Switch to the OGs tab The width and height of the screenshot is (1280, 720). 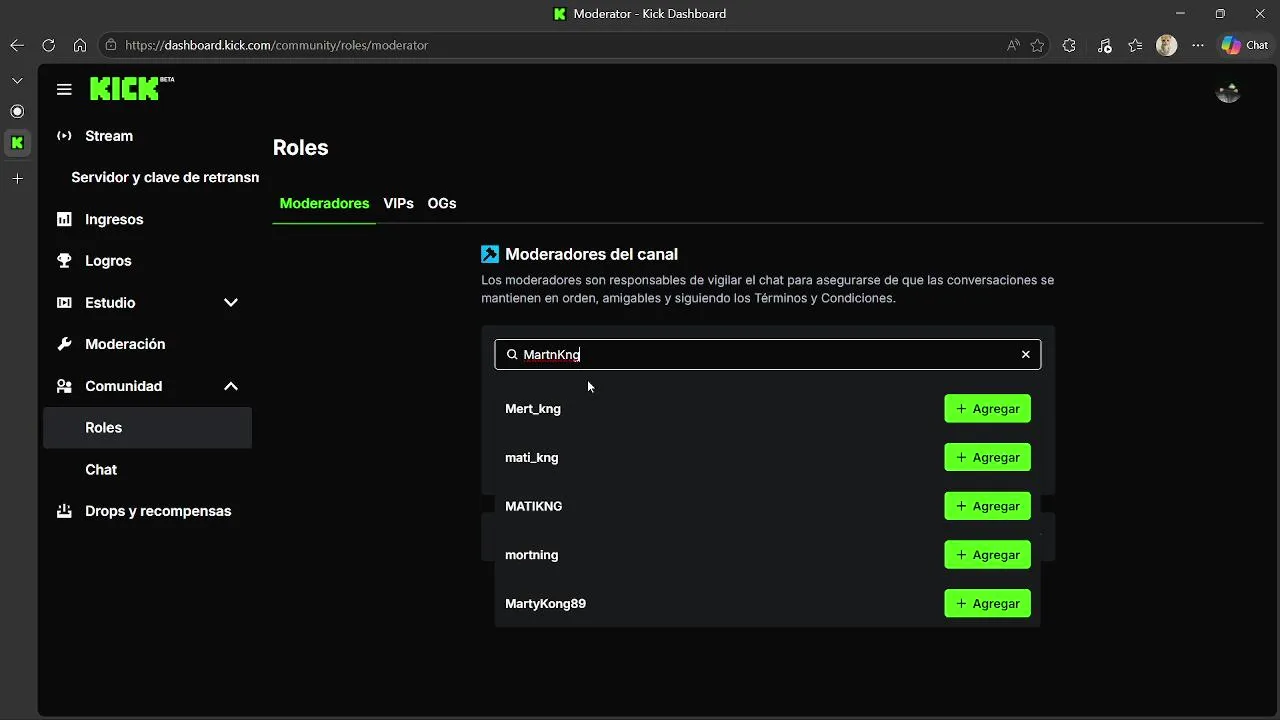(441, 203)
